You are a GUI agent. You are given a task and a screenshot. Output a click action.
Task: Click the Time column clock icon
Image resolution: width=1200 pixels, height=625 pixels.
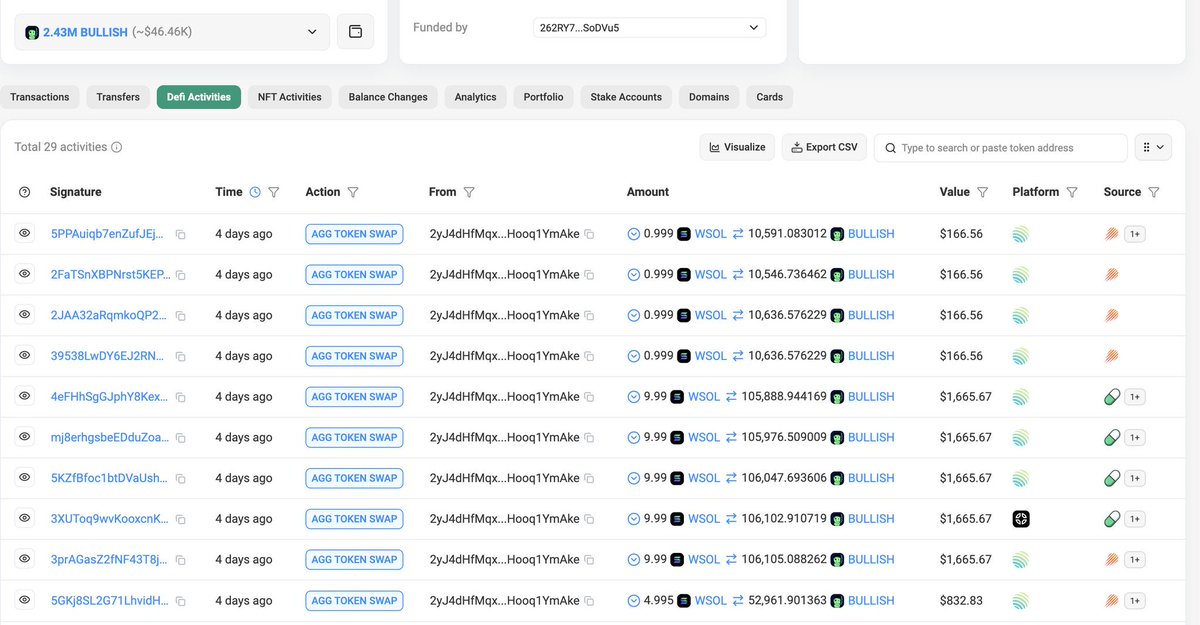click(x=255, y=192)
